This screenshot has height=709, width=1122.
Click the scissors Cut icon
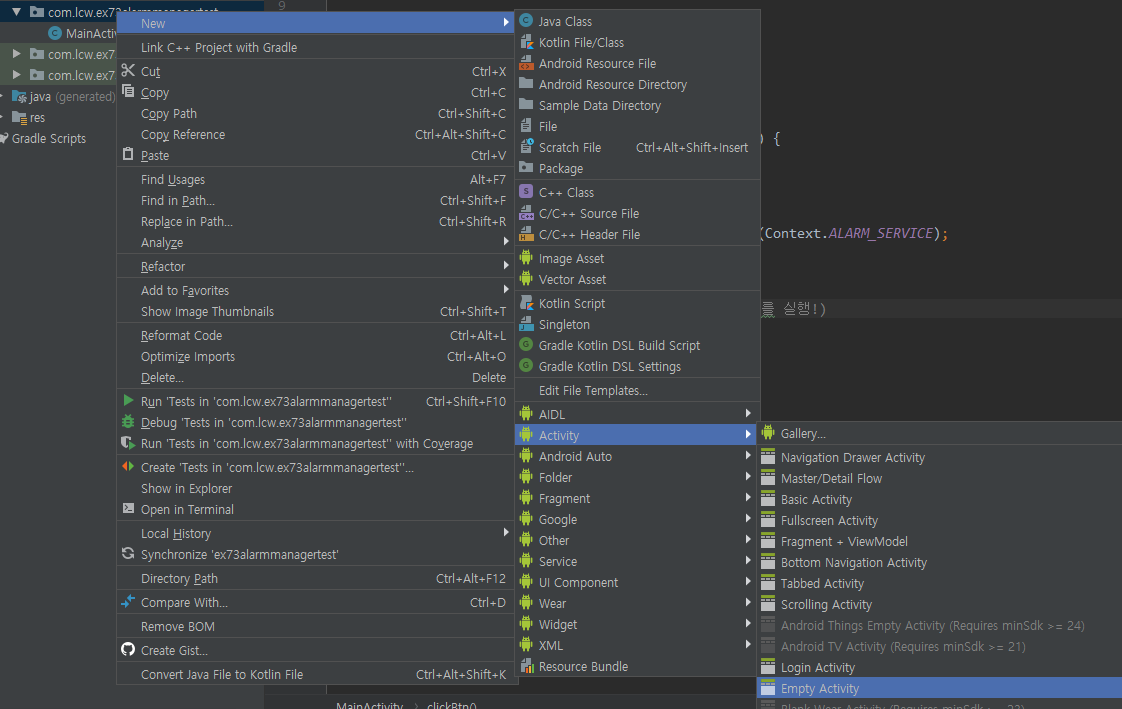128,70
